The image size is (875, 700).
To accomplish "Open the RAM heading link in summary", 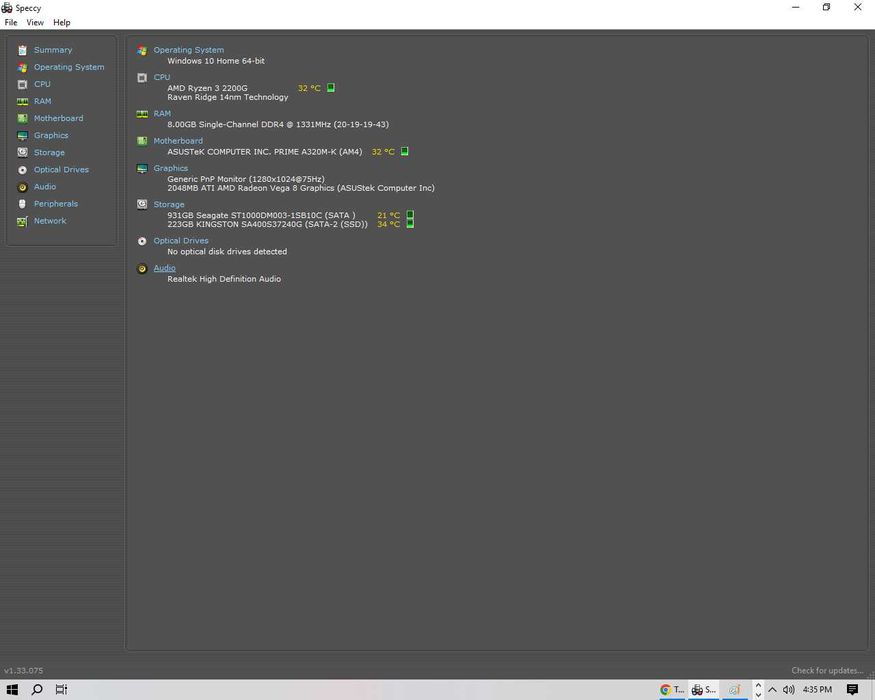I will (162, 113).
